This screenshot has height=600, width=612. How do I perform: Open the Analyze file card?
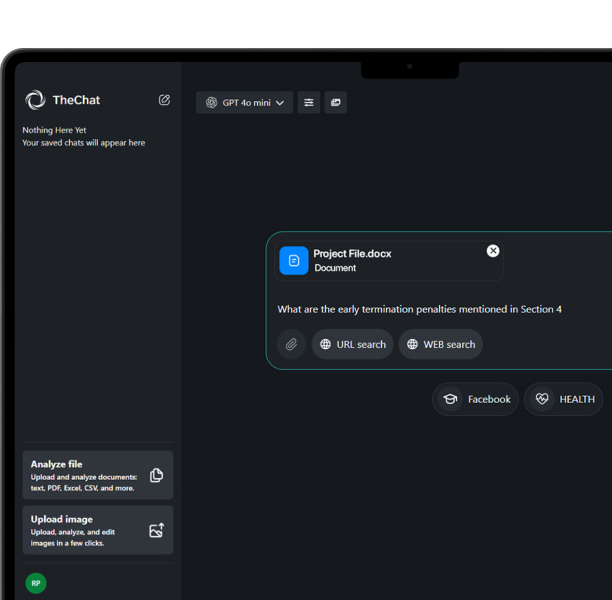98,475
